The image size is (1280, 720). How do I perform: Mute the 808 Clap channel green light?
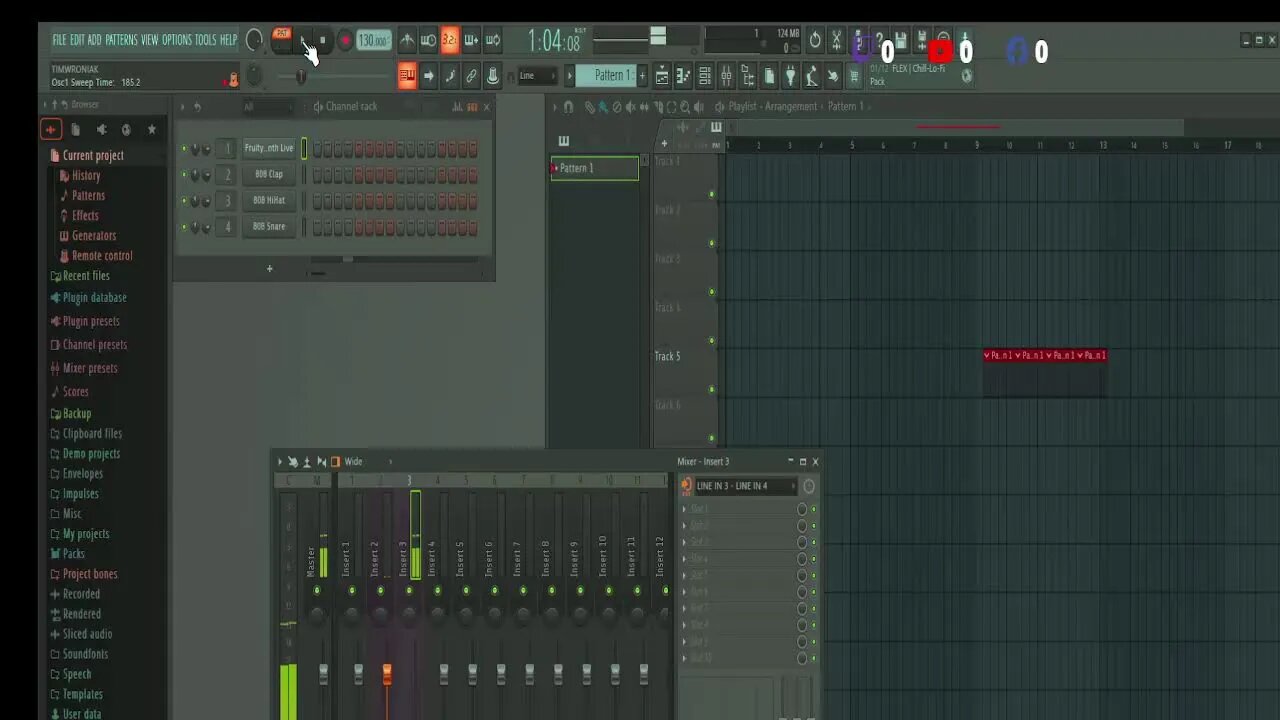coord(183,175)
